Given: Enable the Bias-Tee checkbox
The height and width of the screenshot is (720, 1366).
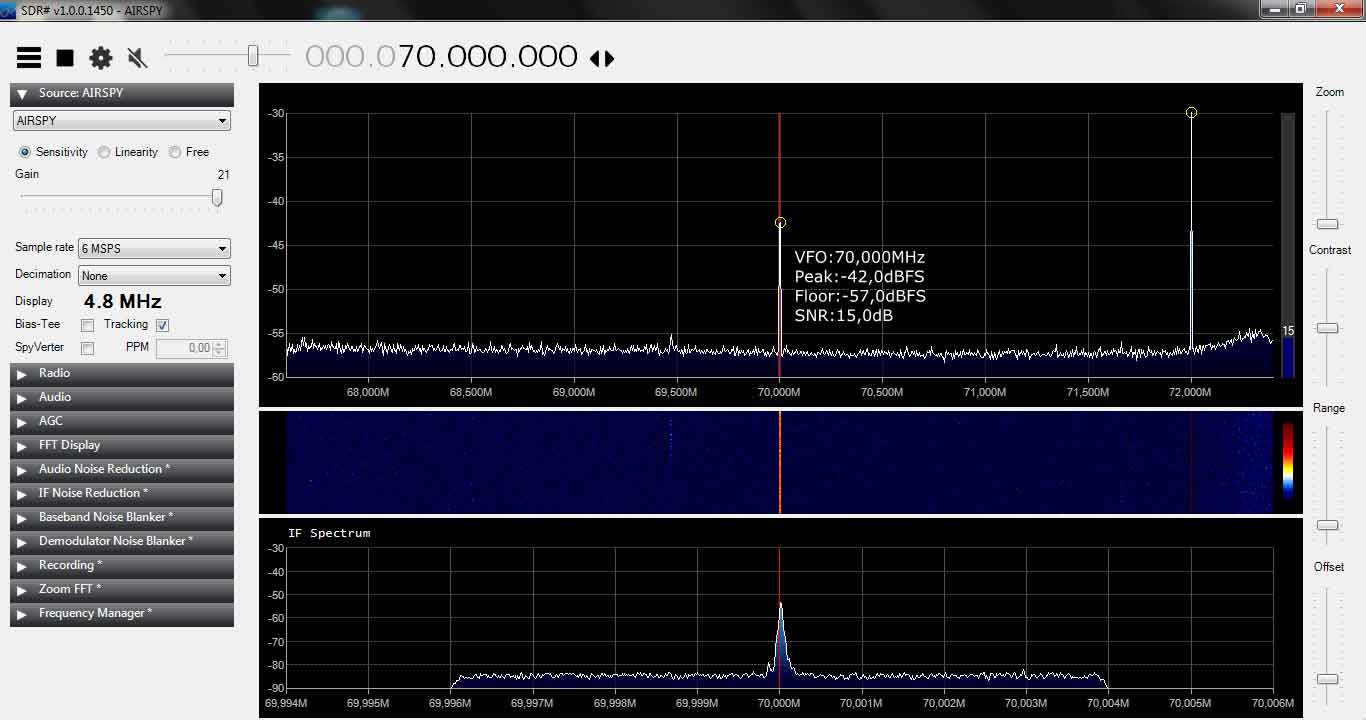Looking at the screenshot, I should 88,325.
